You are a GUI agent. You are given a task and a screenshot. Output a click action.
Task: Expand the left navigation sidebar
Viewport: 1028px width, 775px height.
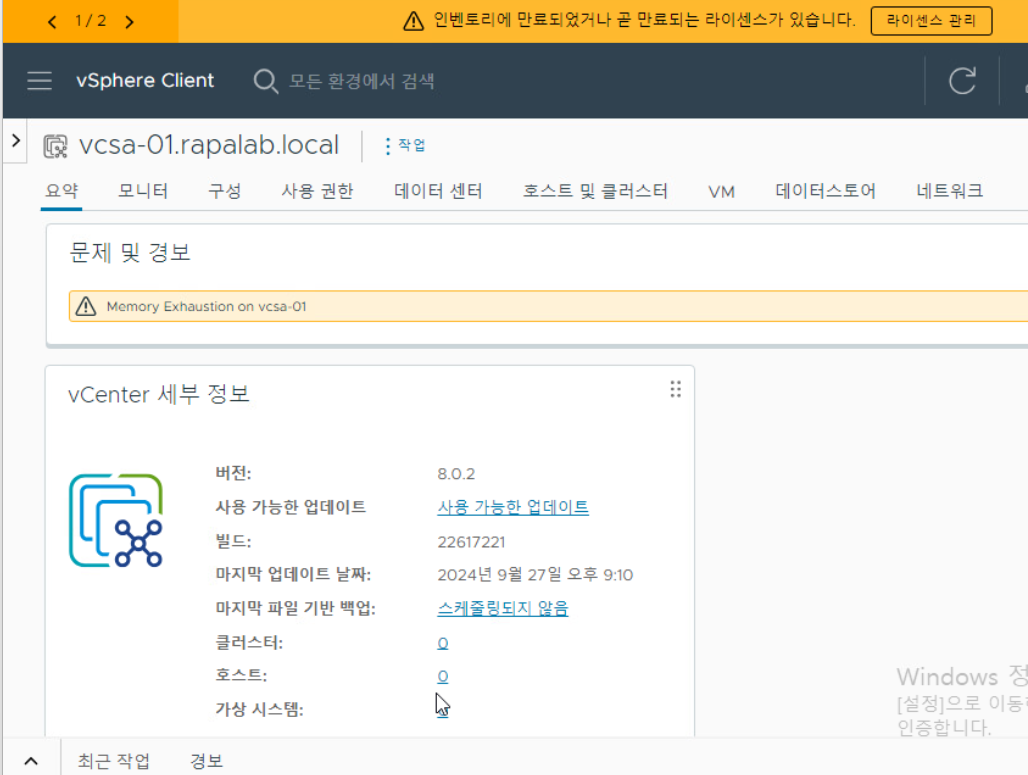(16, 140)
